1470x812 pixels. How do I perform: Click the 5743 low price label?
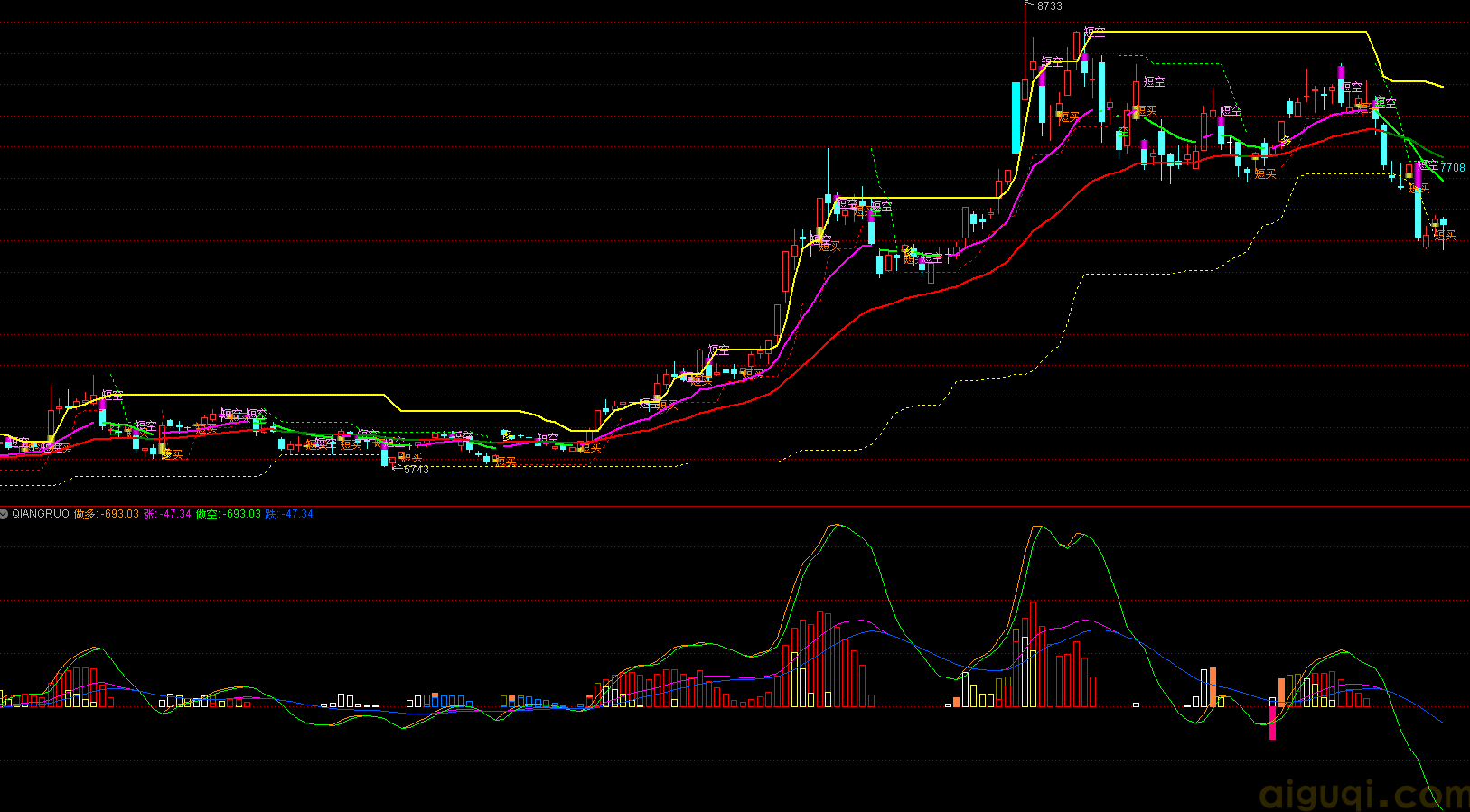416,470
